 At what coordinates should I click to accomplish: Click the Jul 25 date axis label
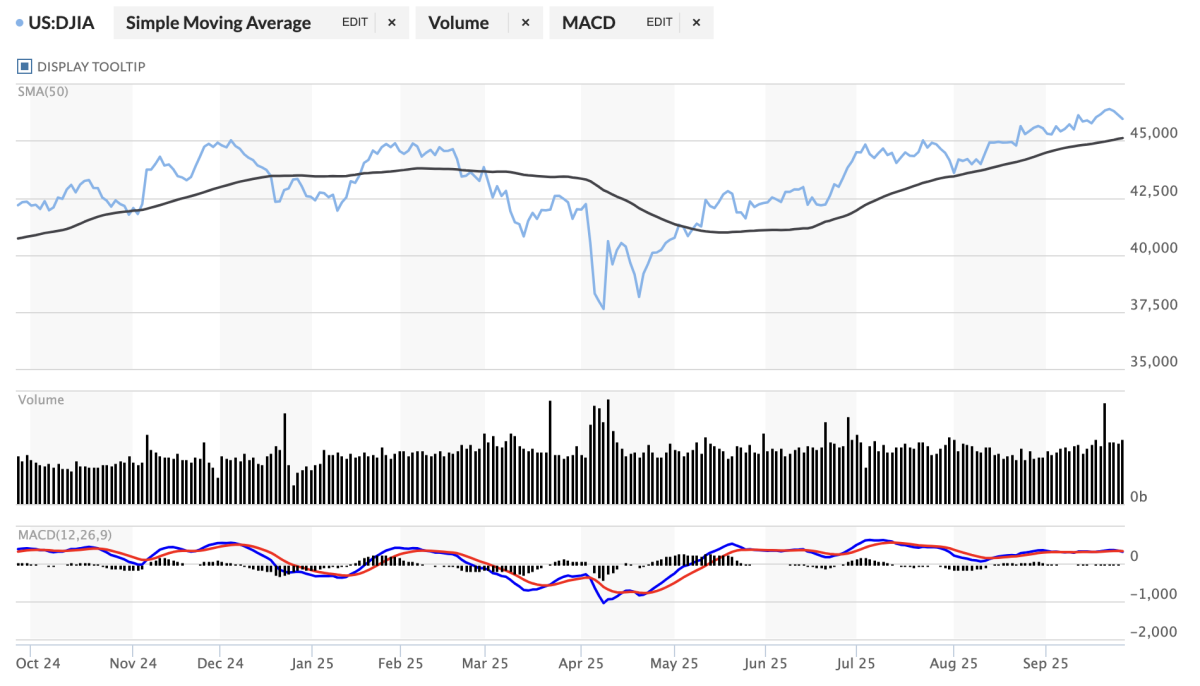pyautogui.click(x=856, y=662)
